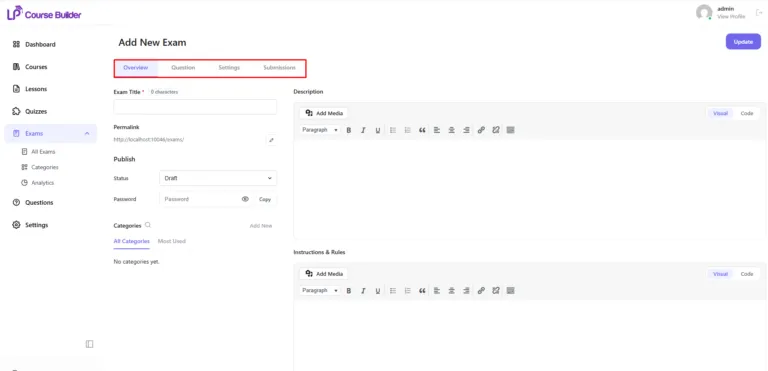Image resolution: width=768 pixels, height=371 pixels.
Task: Switch to the Overview tab
Action: [x=136, y=68]
